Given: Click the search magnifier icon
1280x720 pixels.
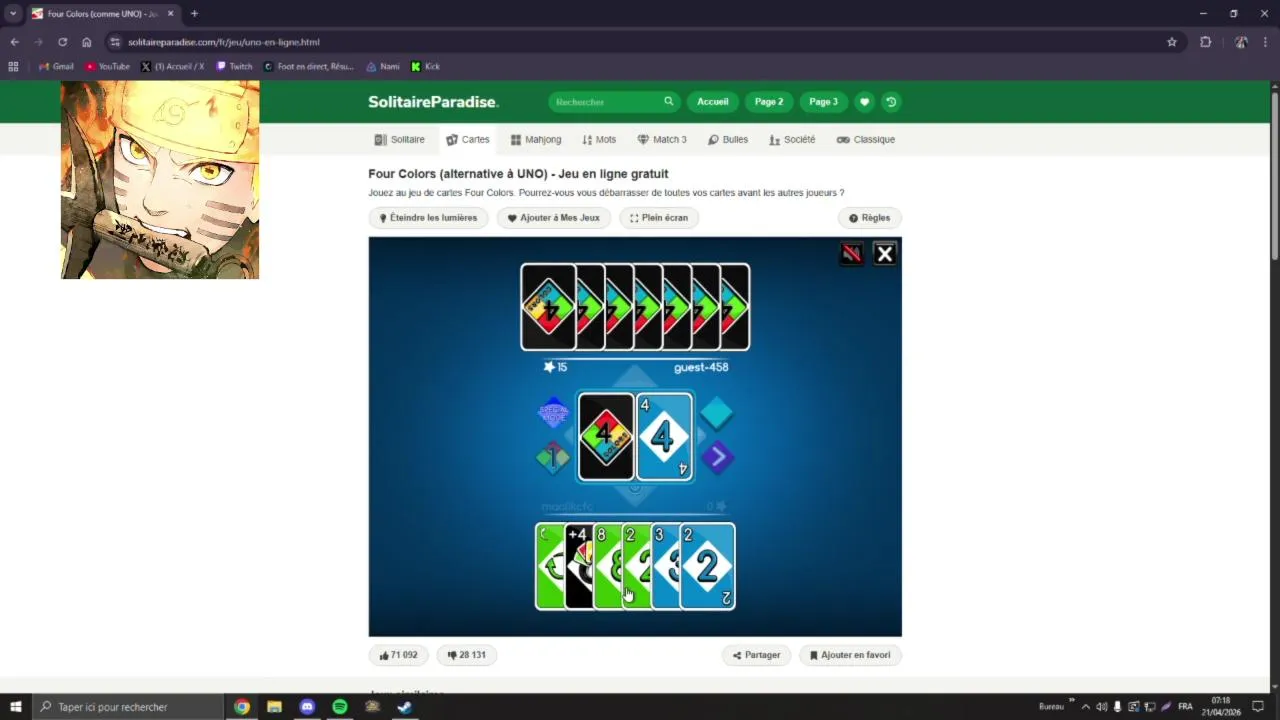Looking at the screenshot, I should point(668,102).
